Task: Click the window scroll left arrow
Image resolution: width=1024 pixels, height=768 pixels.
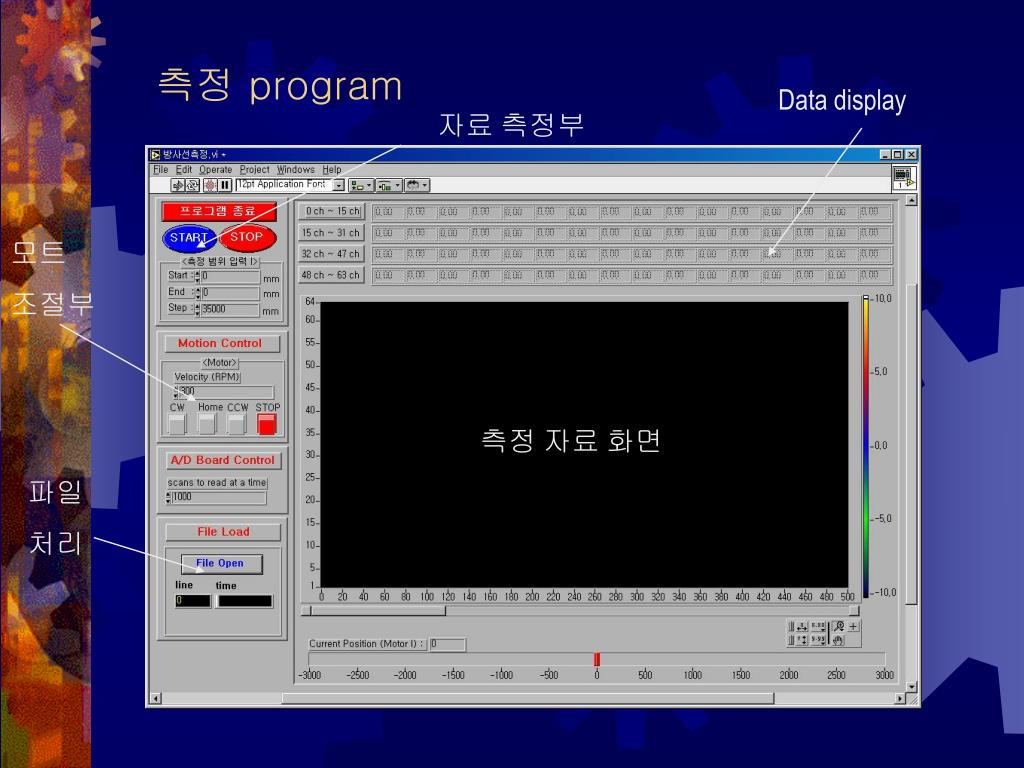Action: click(x=155, y=699)
